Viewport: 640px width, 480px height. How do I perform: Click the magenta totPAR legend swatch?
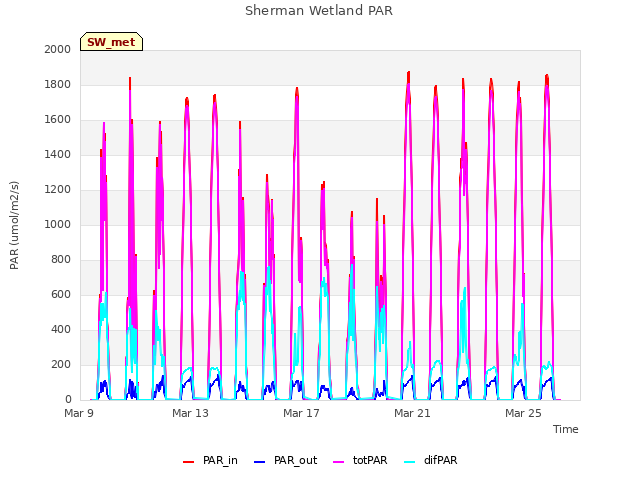tap(339, 462)
